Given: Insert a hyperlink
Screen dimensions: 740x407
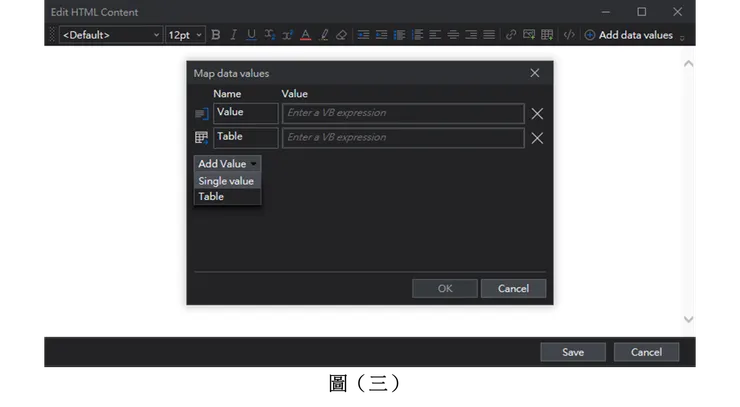Looking at the screenshot, I should [511, 35].
